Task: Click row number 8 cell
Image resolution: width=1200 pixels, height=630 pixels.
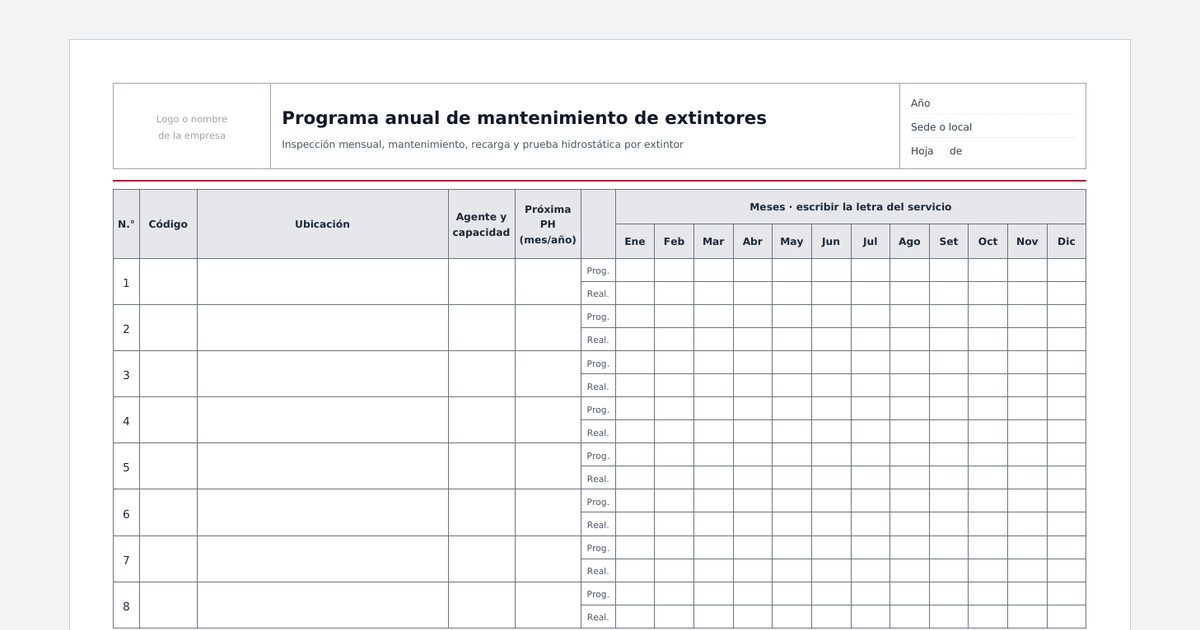Action: 126,605
